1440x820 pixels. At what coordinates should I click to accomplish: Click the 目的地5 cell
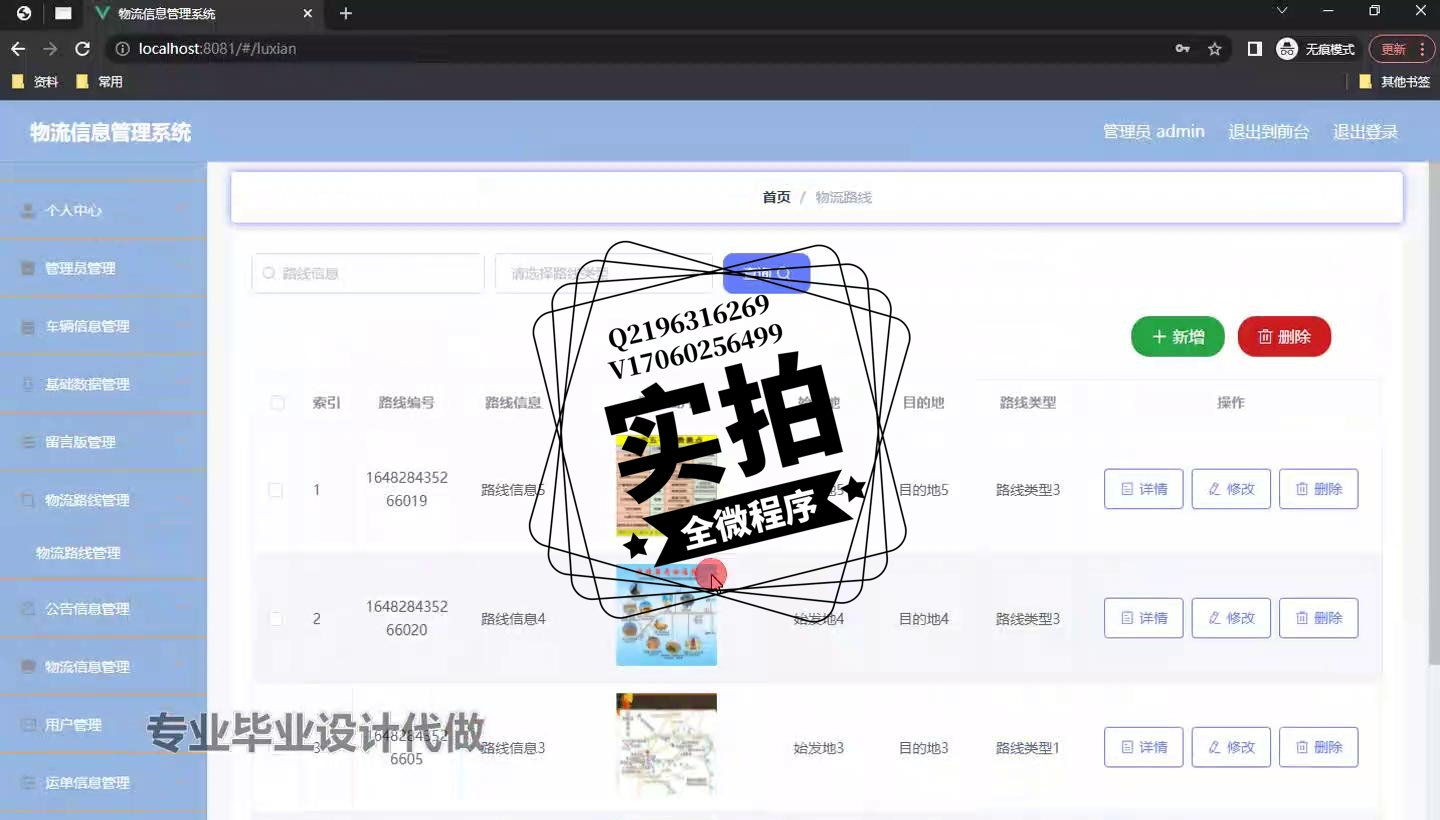pyautogui.click(x=923, y=490)
